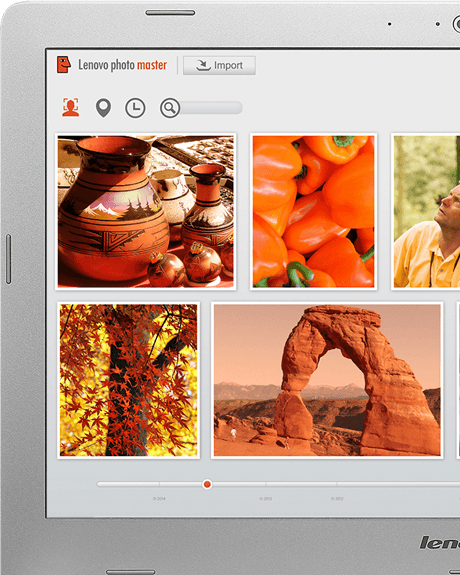Click the orange timeline slider handle
The width and height of the screenshot is (460, 575).
207,484
